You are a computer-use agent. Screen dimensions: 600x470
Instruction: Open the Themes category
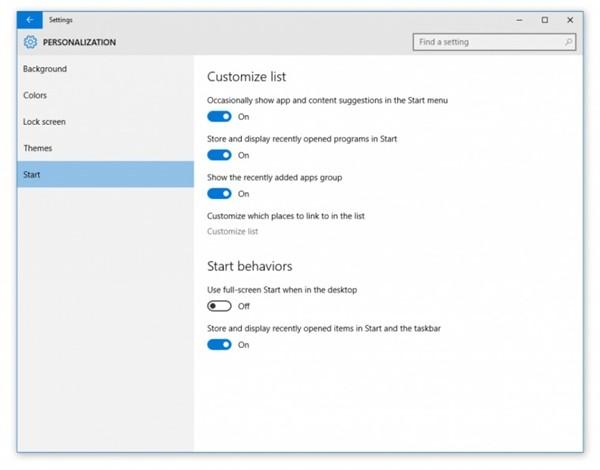[38, 148]
